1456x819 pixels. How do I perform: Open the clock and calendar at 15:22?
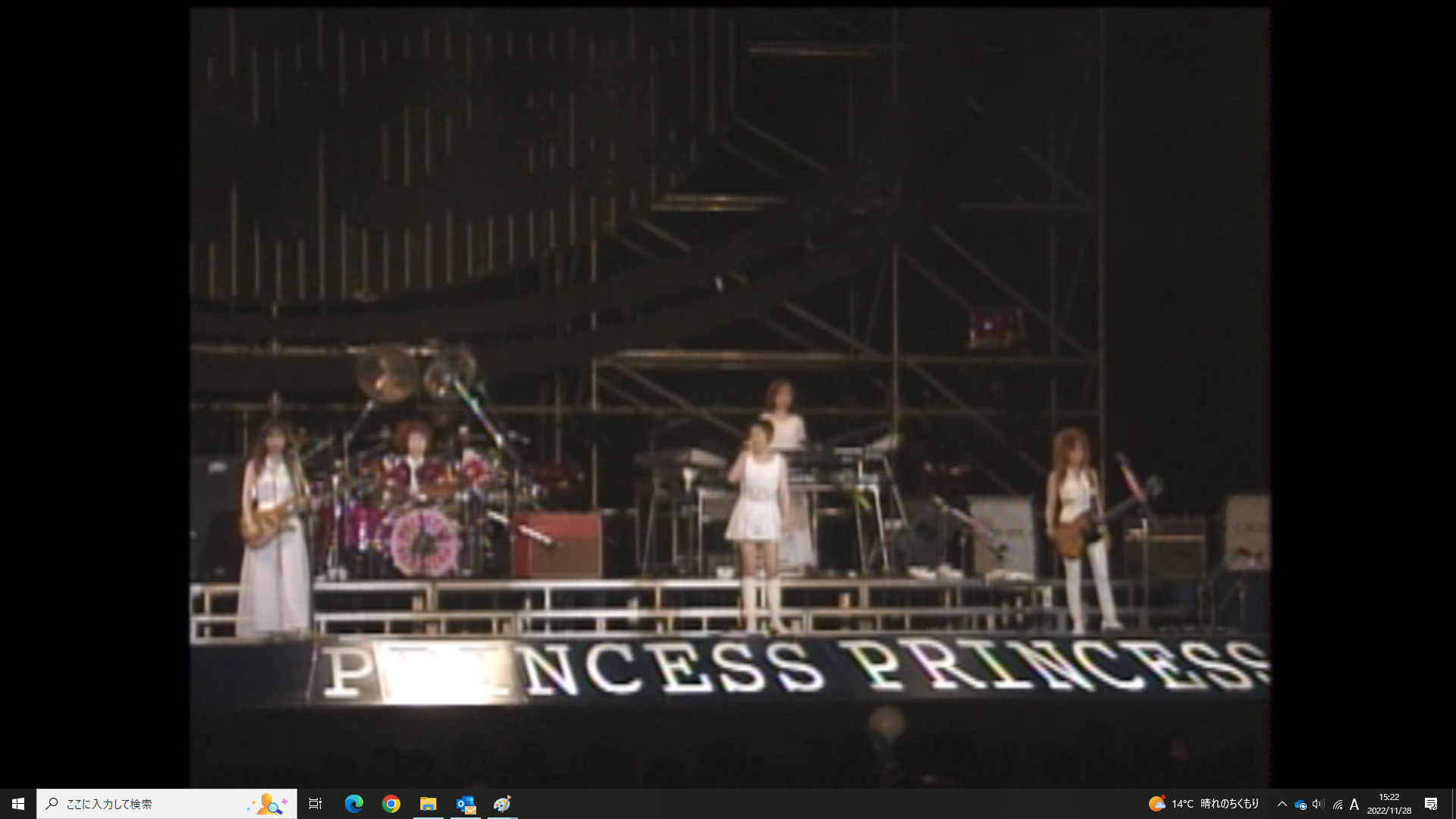pyautogui.click(x=1389, y=804)
